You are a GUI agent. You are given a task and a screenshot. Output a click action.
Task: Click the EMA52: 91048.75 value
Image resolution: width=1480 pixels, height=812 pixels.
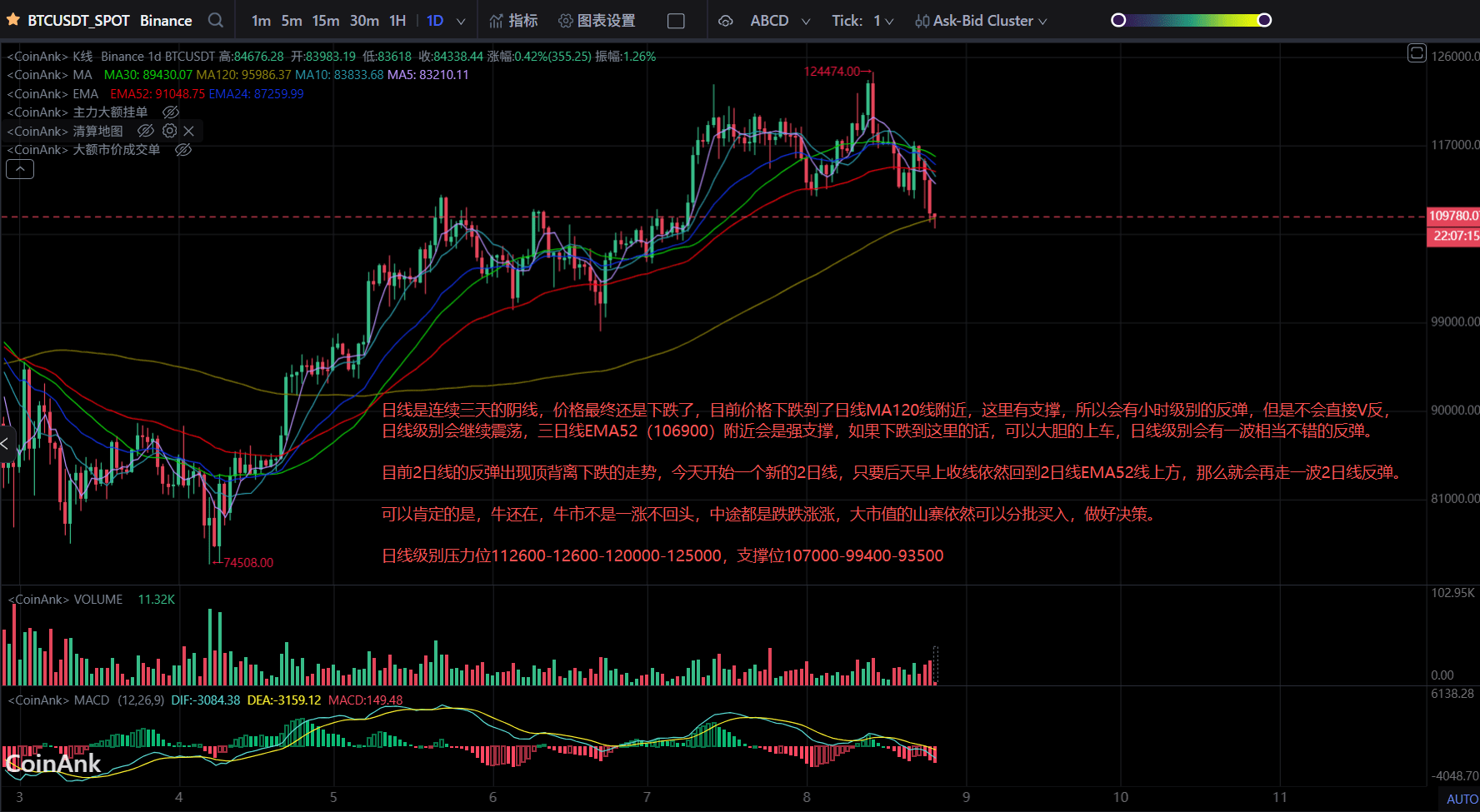coord(157,94)
